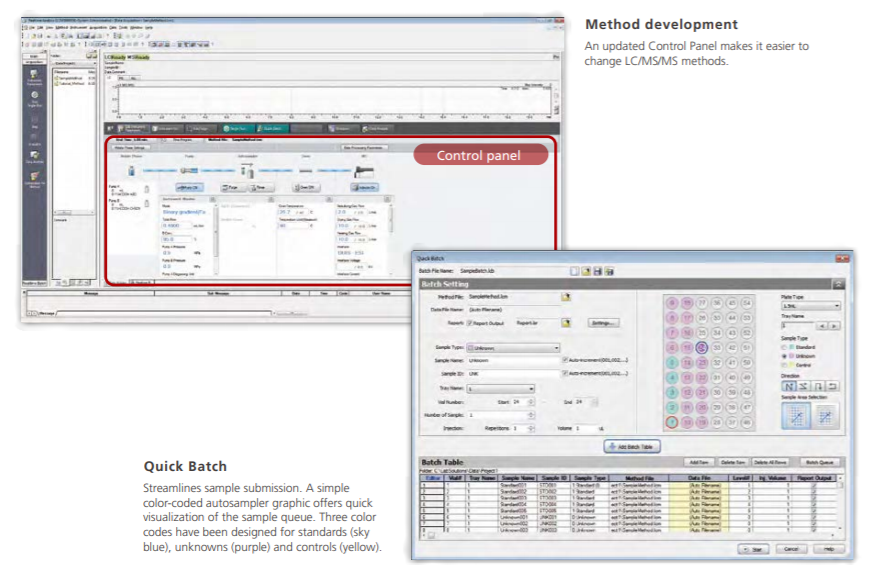This screenshot has height=565, width=879.
Task: Click Add Batch Table button
Action: tap(632, 447)
